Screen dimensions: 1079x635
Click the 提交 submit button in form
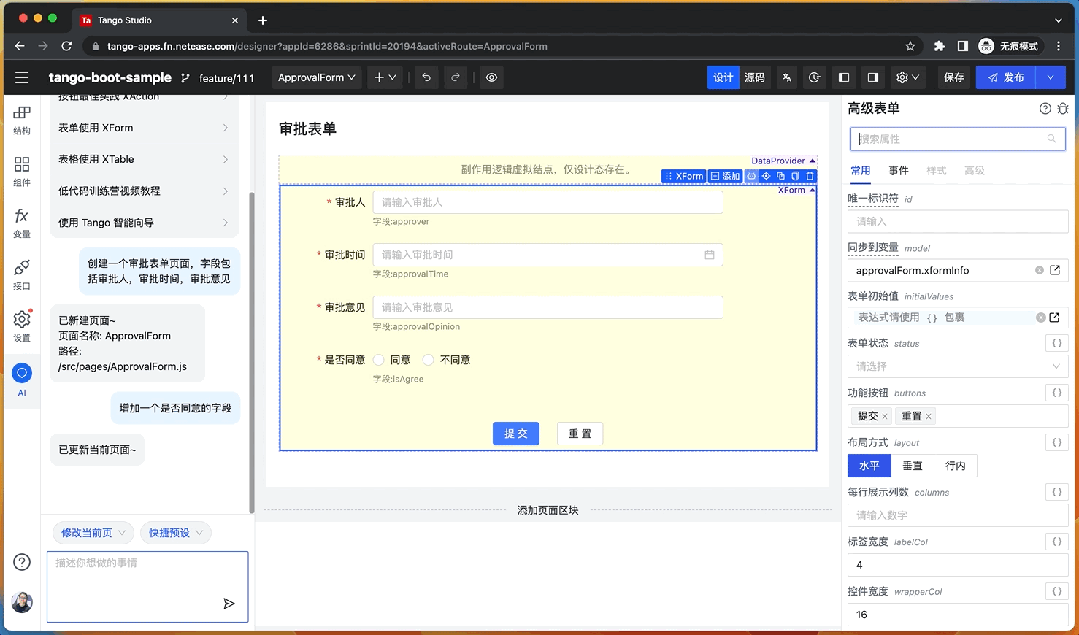pyautogui.click(x=515, y=433)
